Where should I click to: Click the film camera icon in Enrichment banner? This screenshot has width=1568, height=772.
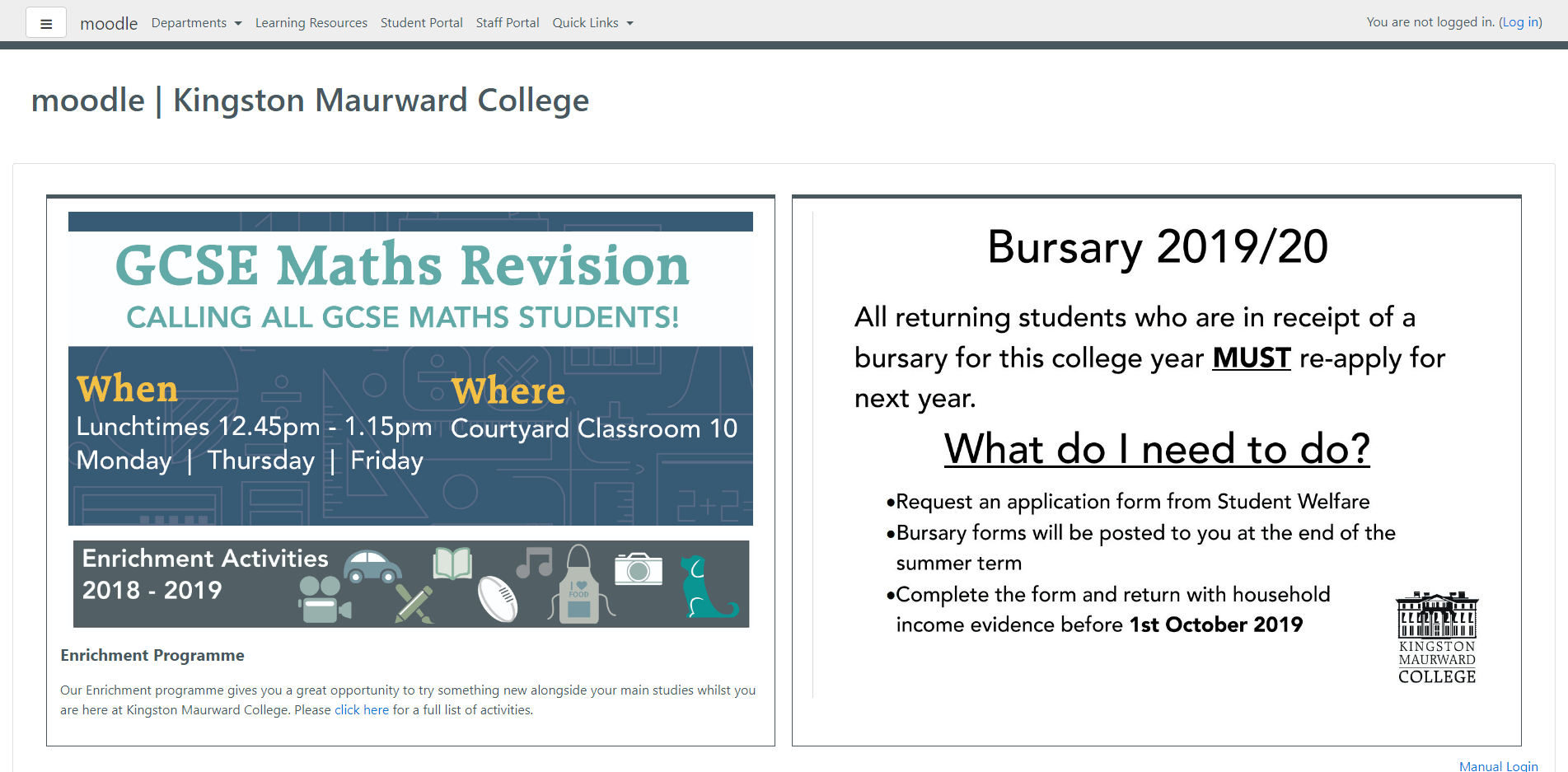click(324, 600)
